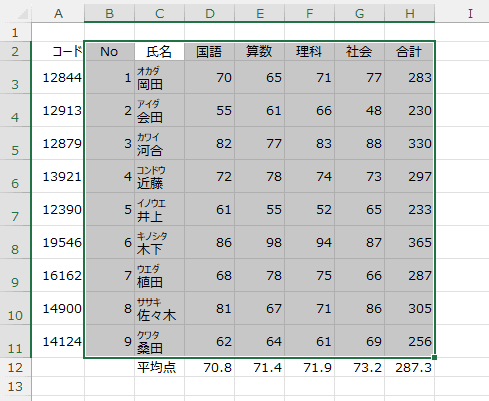Click the No header cell
The image size is (489, 401).
coord(109,51)
